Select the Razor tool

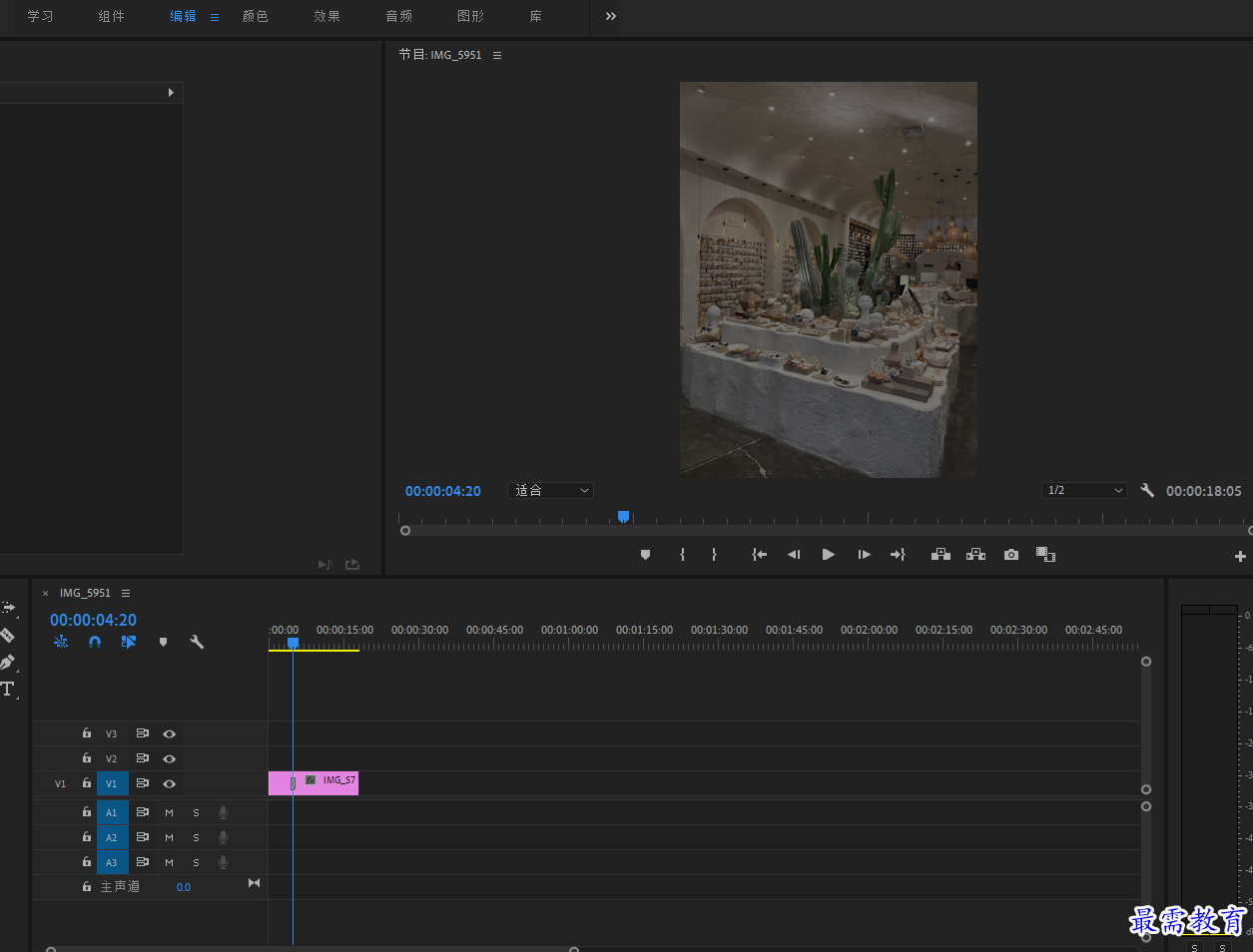[8, 635]
